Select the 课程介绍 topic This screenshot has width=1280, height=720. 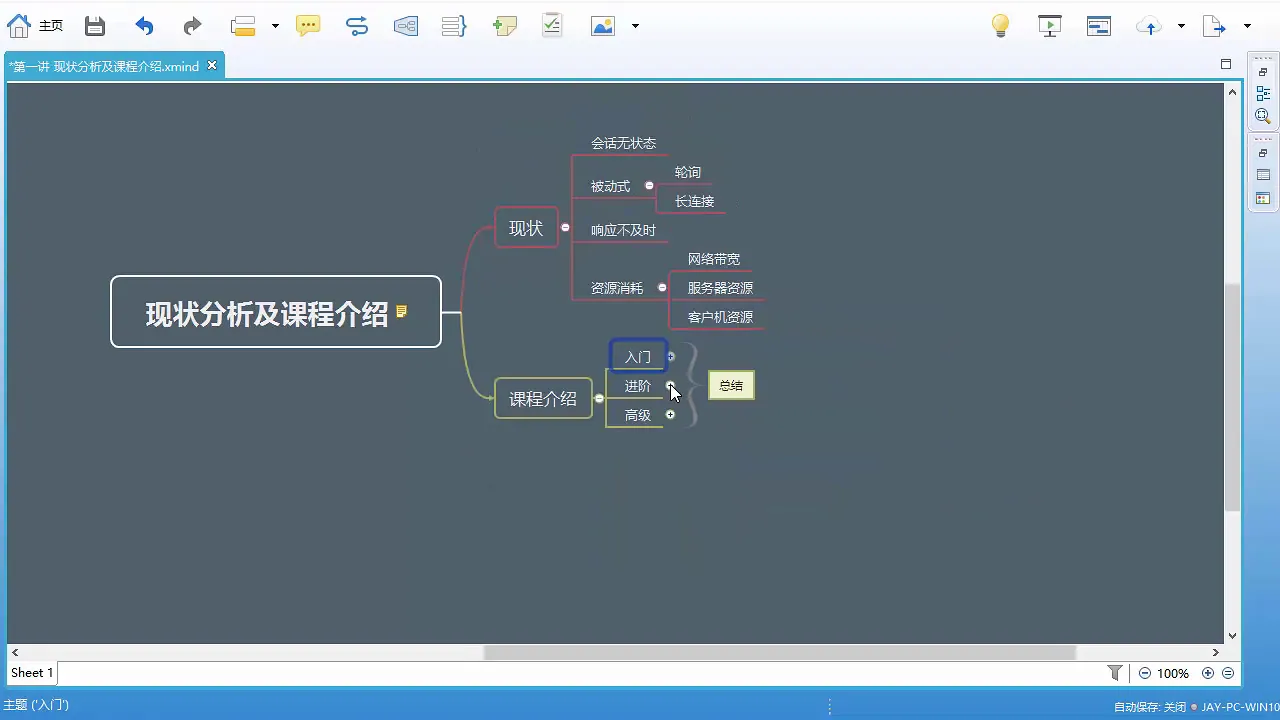tap(543, 398)
